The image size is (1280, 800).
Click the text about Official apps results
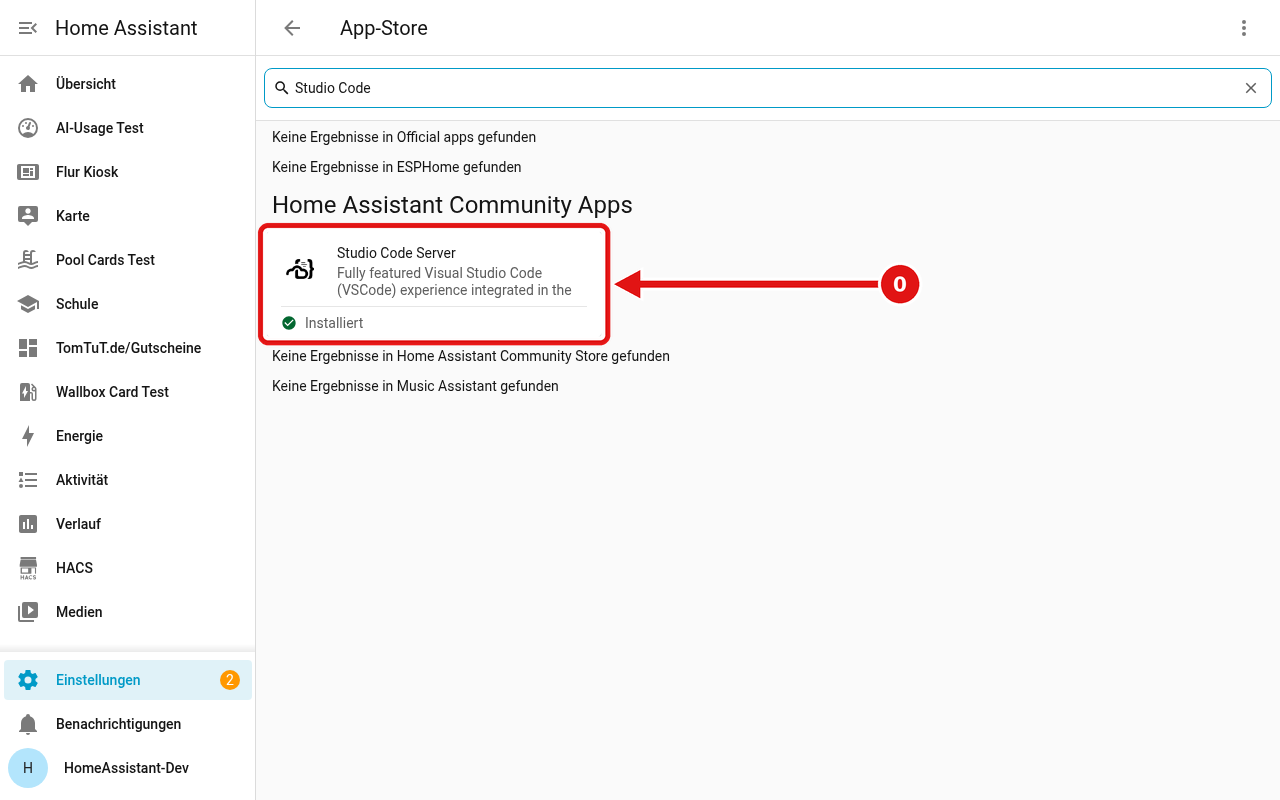pyautogui.click(x=404, y=137)
